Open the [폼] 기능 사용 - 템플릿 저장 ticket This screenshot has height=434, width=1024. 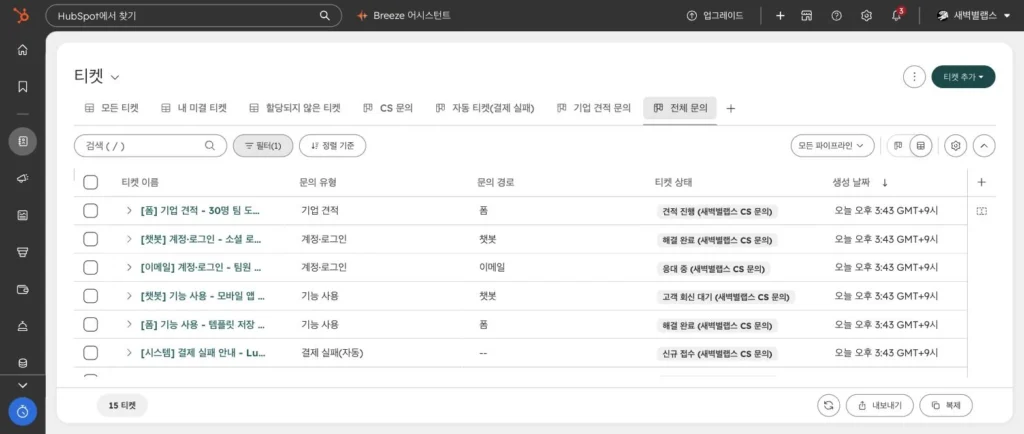click(202, 324)
